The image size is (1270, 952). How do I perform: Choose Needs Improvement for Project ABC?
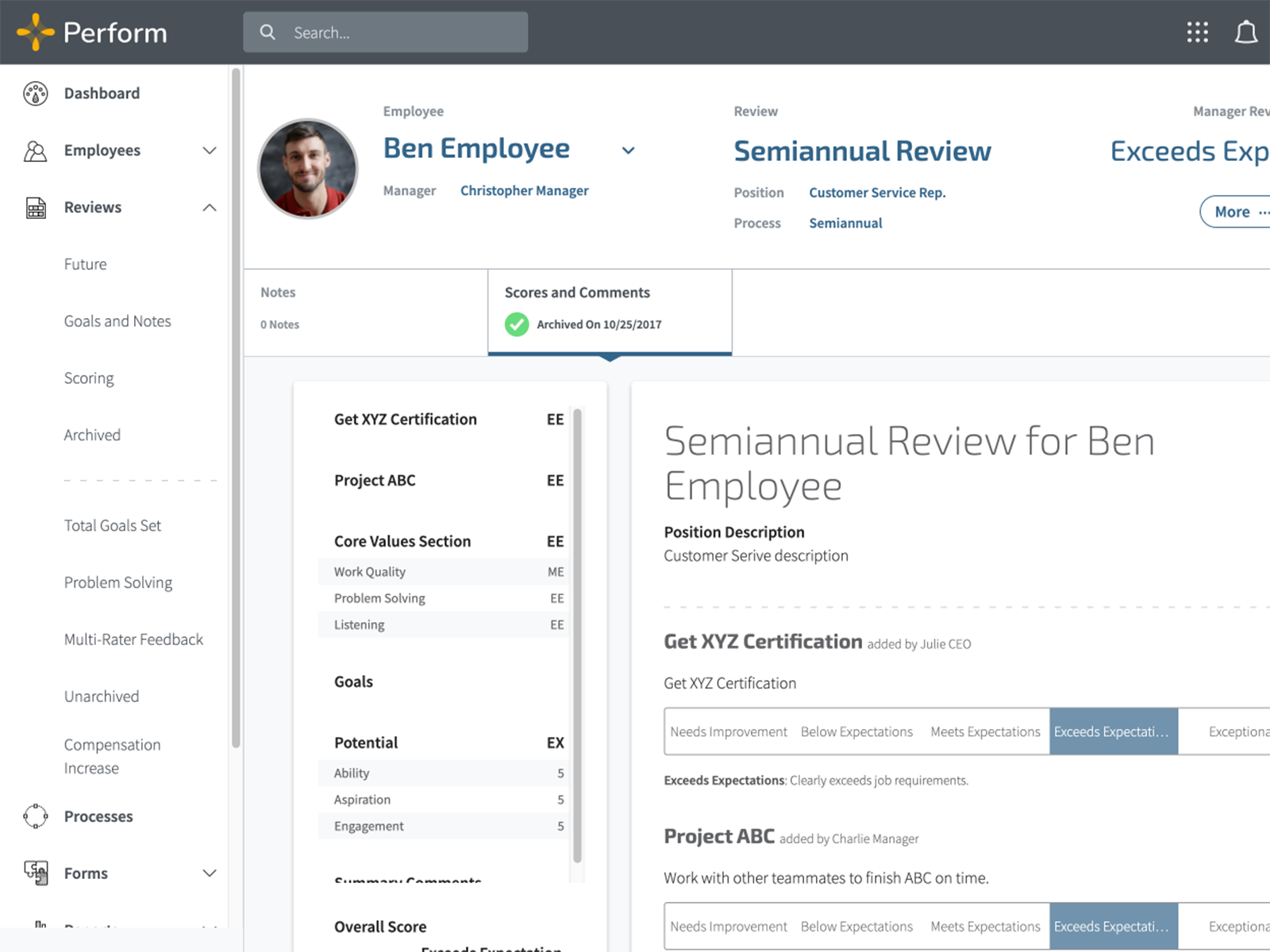pos(728,926)
